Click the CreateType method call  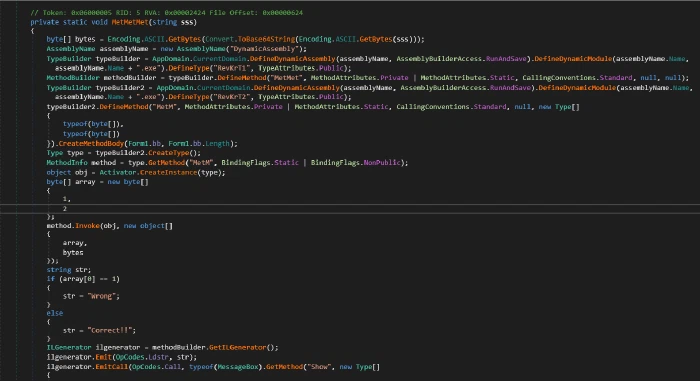[168, 153]
